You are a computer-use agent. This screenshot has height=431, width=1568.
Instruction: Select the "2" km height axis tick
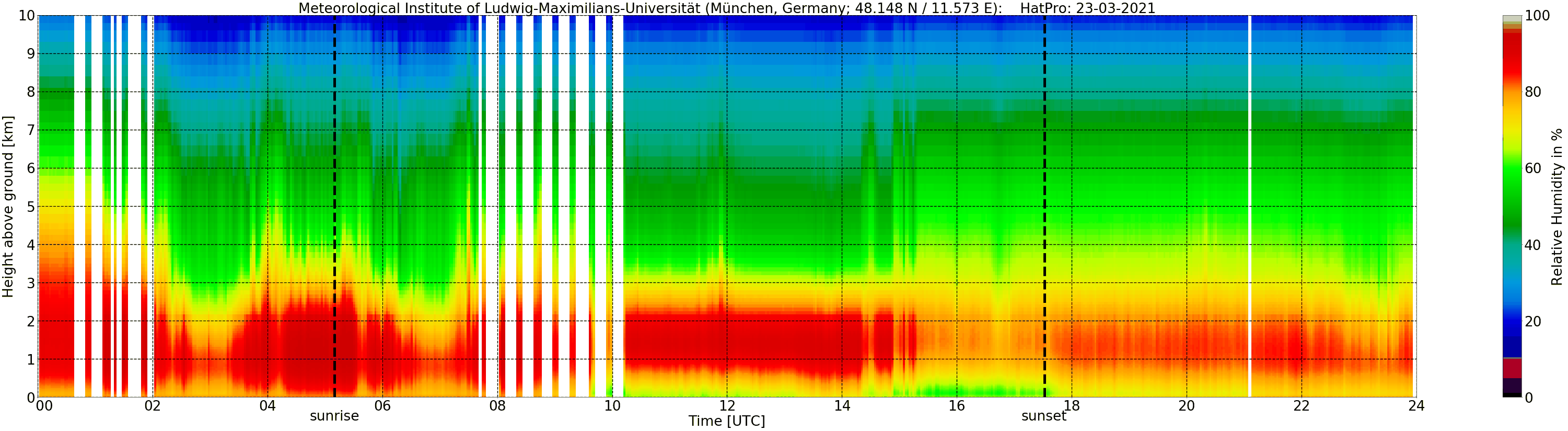tap(30, 321)
